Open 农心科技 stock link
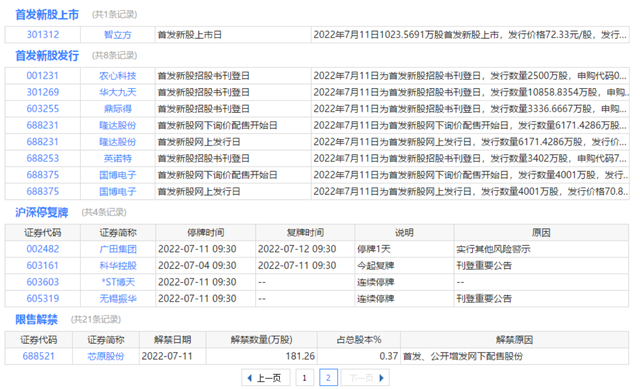 (118, 76)
